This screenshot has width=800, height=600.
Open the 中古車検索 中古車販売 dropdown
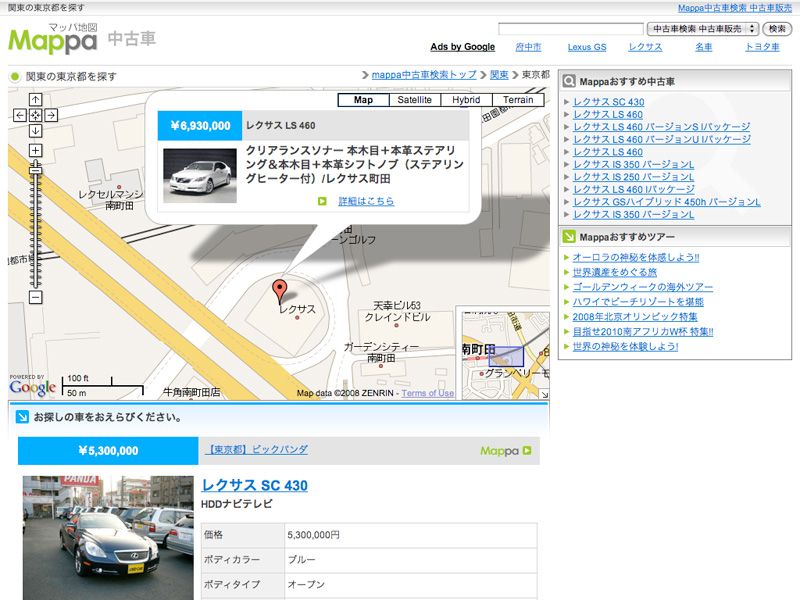[x=703, y=29]
